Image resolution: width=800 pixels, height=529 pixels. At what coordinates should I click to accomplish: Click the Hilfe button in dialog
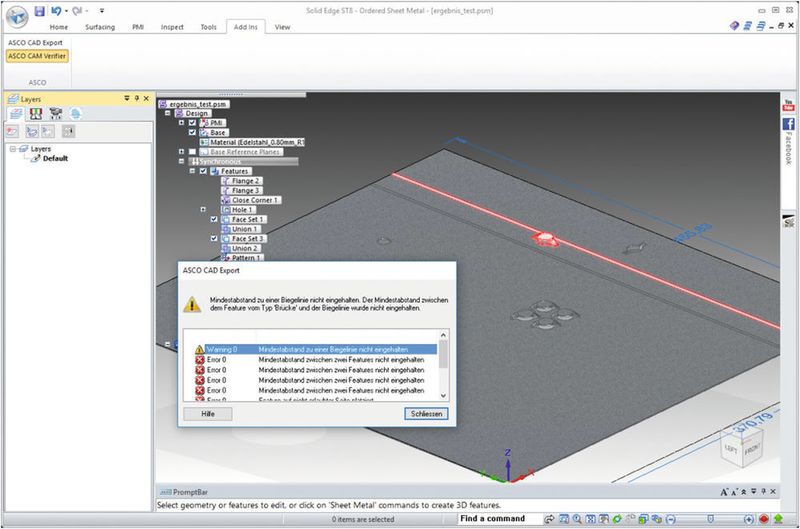click(x=209, y=413)
